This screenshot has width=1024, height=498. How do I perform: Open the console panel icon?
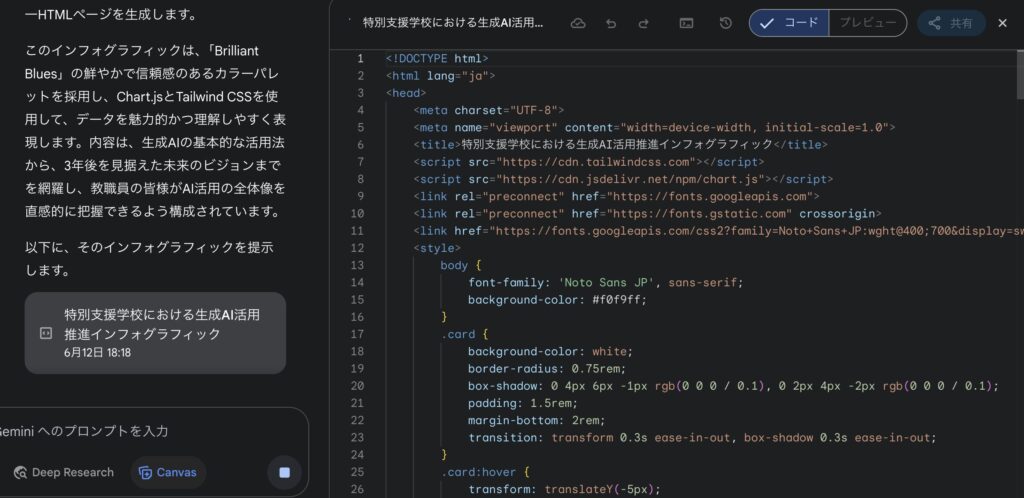pos(686,23)
